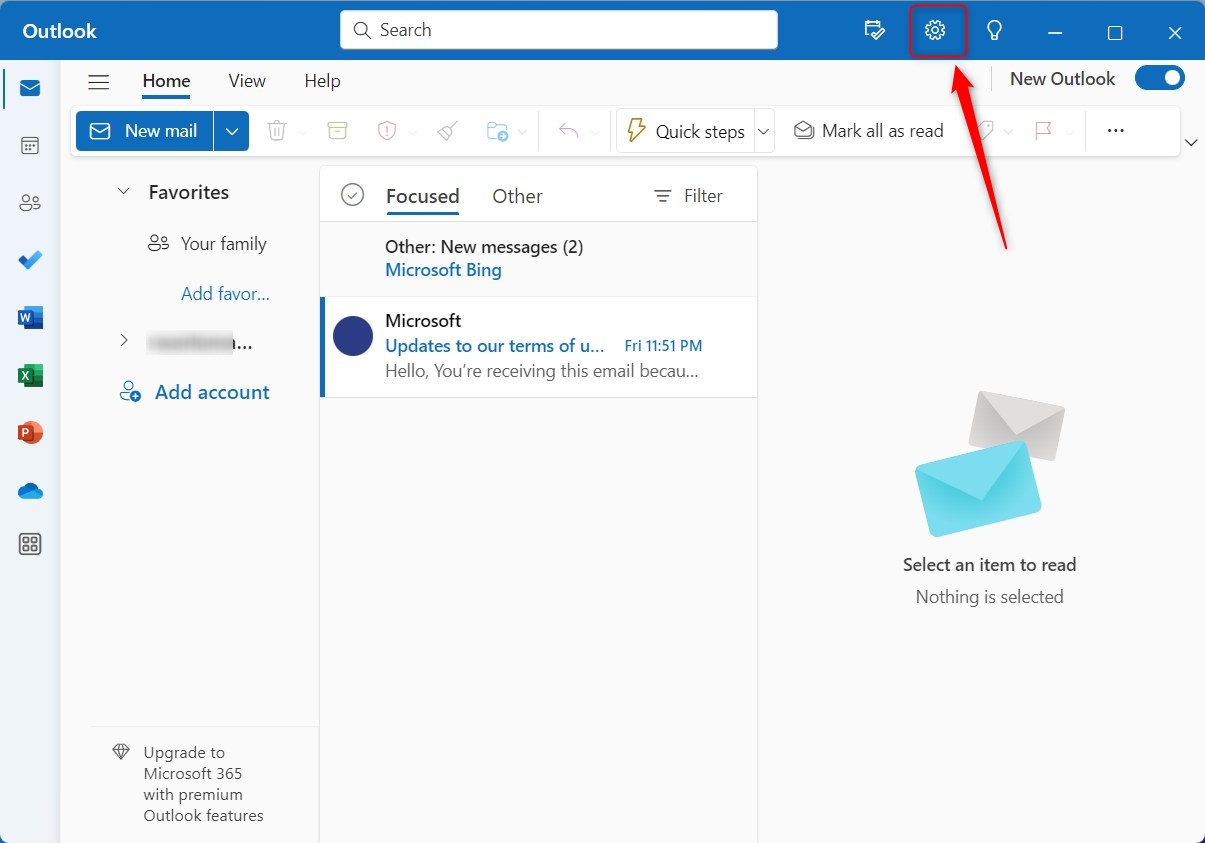The image size is (1205, 843).
Task: Switch to the Other inbox tab
Action: tap(517, 195)
